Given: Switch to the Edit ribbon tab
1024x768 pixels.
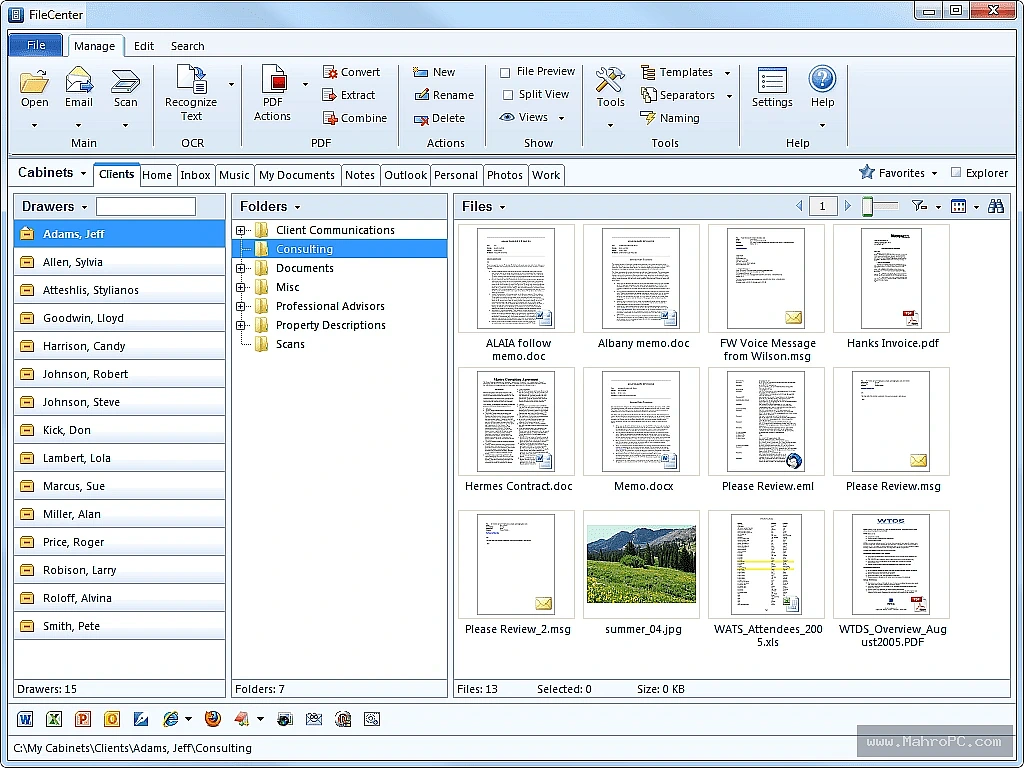Looking at the screenshot, I should [x=144, y=46].
